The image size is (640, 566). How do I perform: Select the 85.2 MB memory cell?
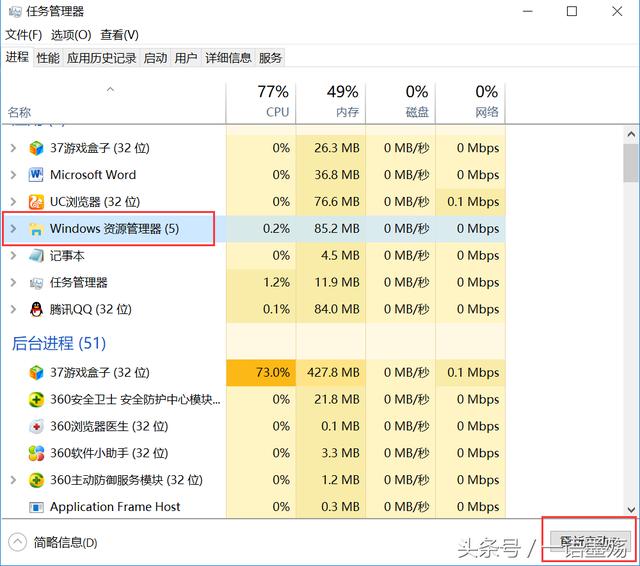click(331, 229)
